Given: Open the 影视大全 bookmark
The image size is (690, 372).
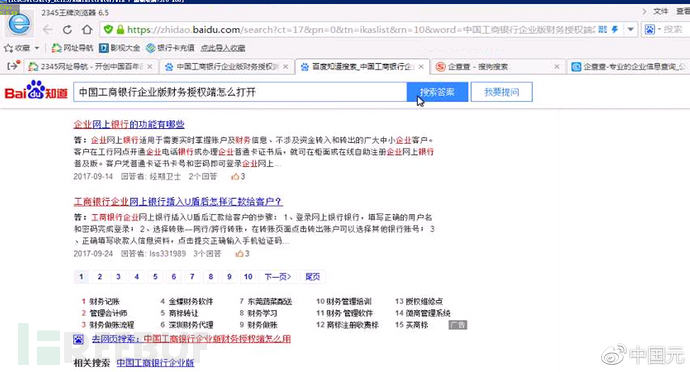Looking at the screenshot, I should (120, 48).
